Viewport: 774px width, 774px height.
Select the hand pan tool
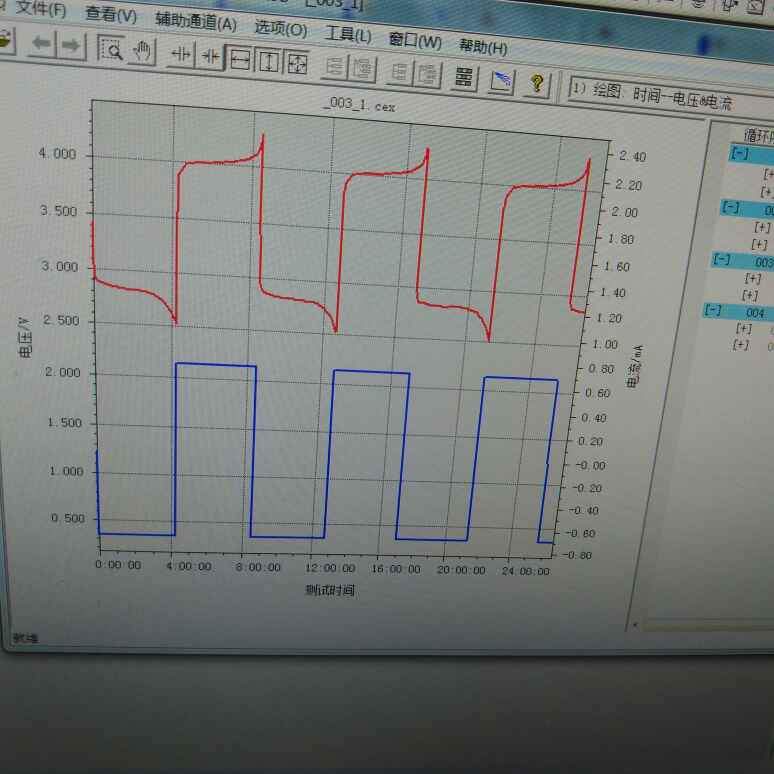point(142,51)
